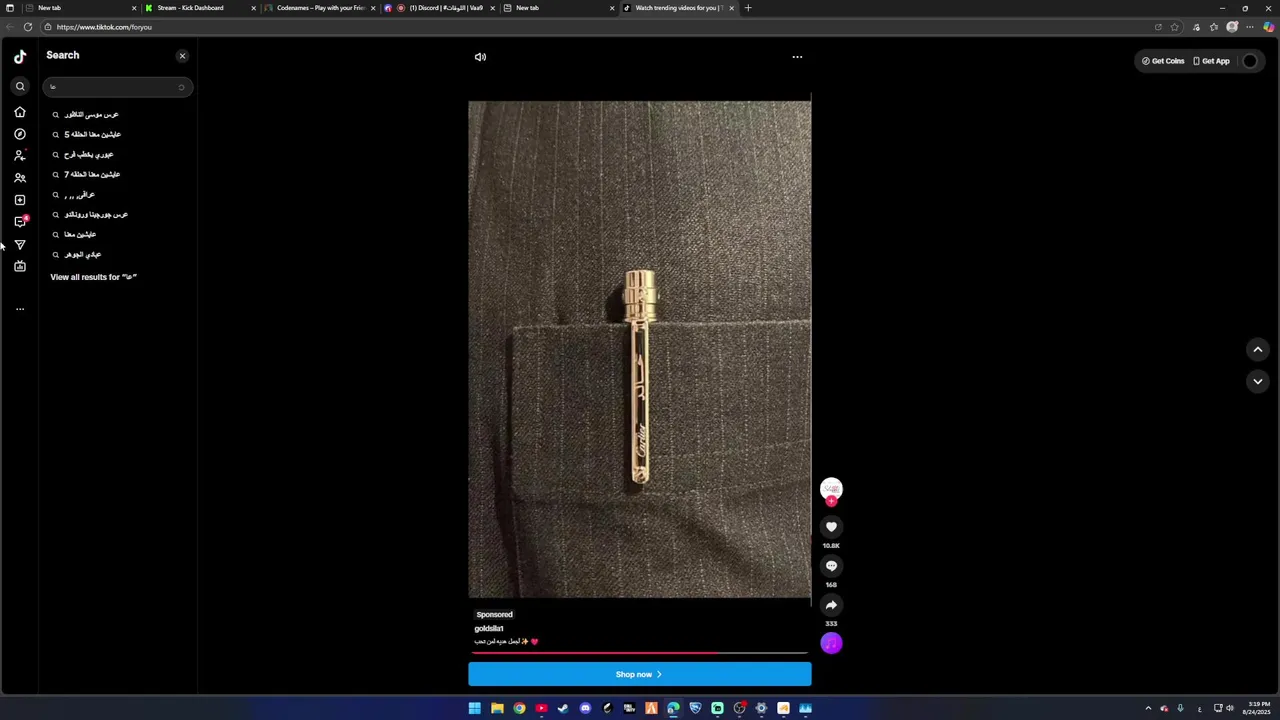Like the video with the heart icon
This screenshot has height=720, width=1280.
tap(831, 527)
